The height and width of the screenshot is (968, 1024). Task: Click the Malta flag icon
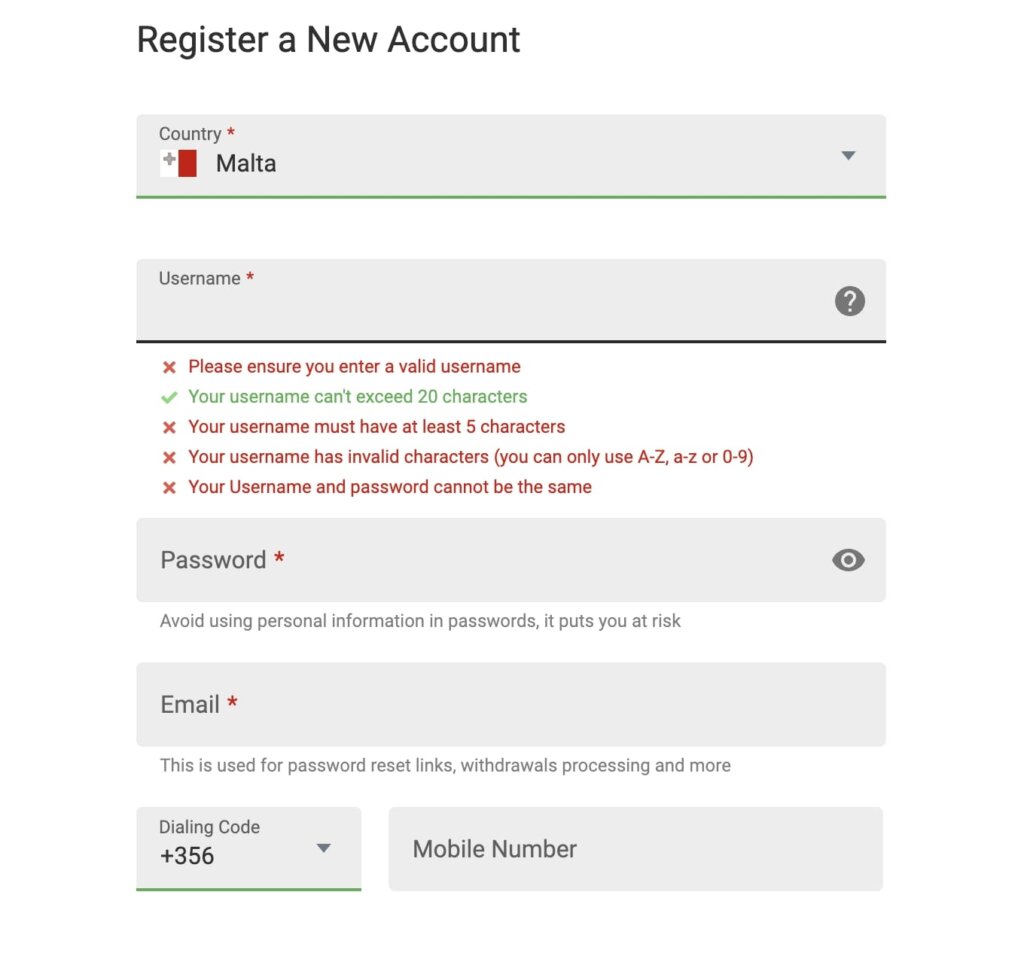click(178, 163)
